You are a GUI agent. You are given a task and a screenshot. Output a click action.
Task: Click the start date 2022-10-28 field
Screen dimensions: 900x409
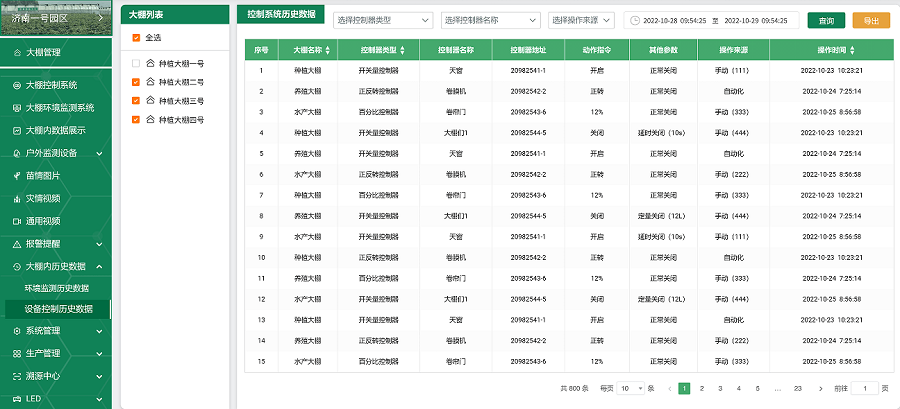pos(675,20)
